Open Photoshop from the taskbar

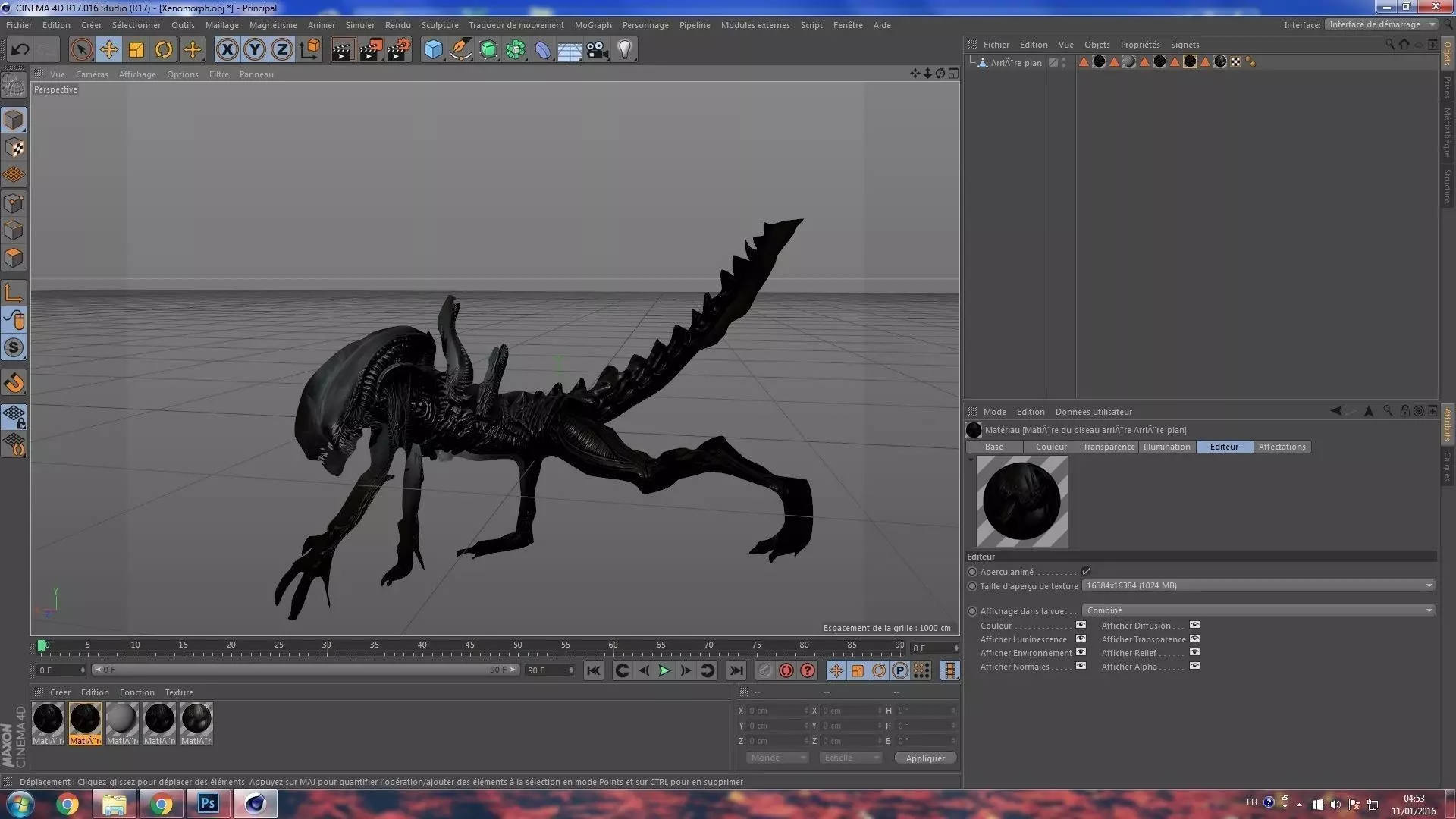tap(208, 804)
